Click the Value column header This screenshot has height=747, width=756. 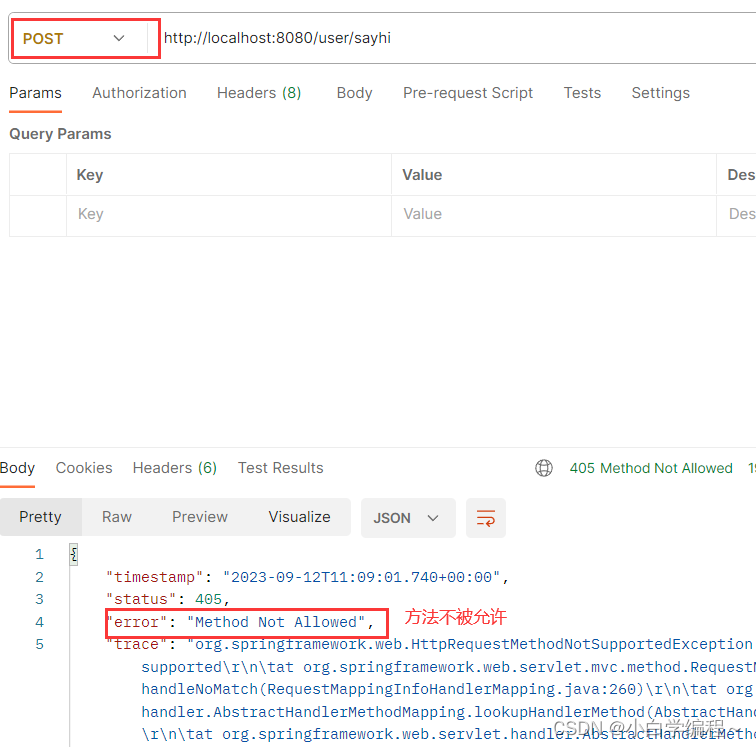[422, 175]
